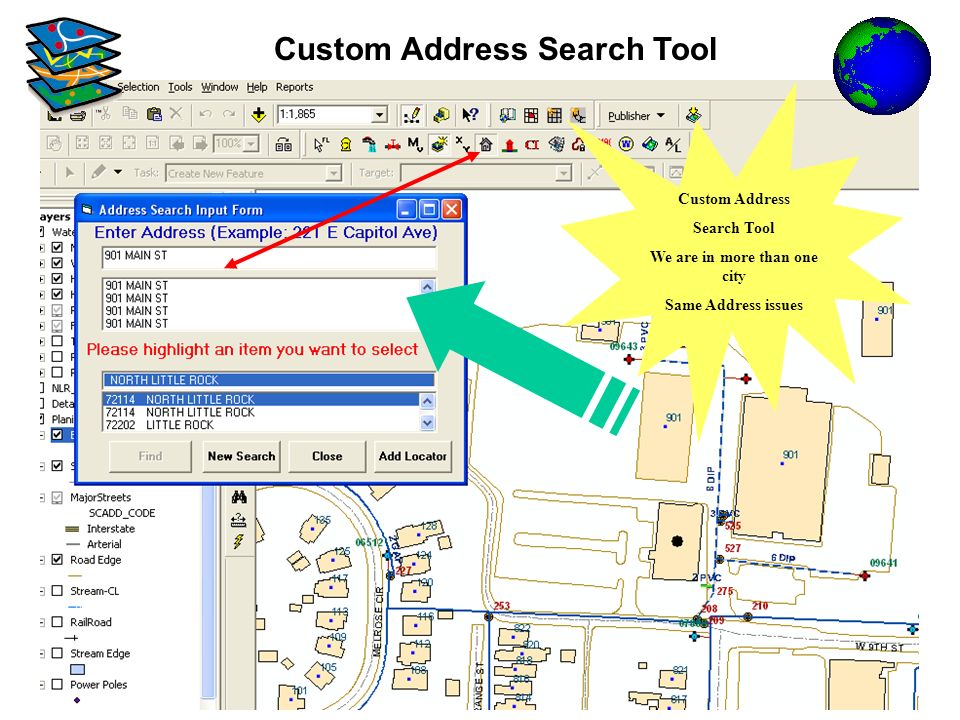The image size is (960, 720).
Task: Open the Tools menu
Action: point(180,87)
